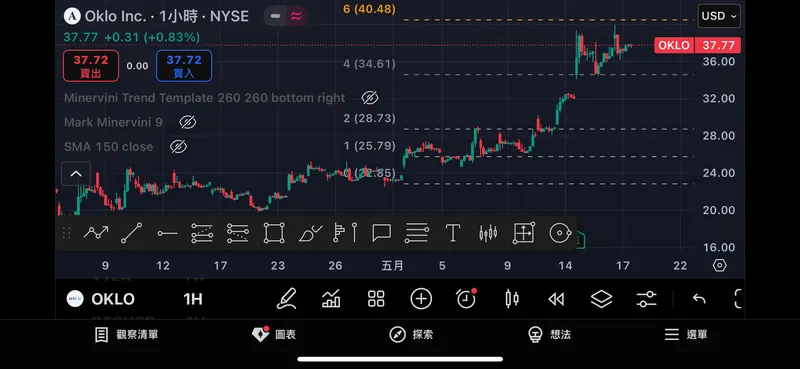Select the rectangle shape tool
Screen dimensions: 800x369
click(274, 233)
